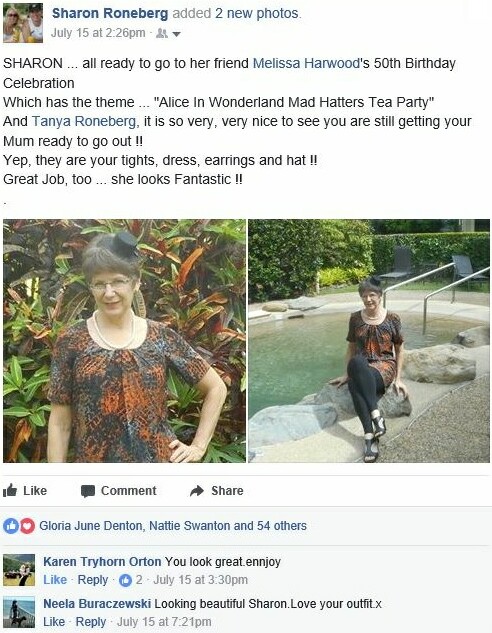Viewport: 492px width, 633px height.
Task: Open the July 15 at 2:26pm timestamp
Action: 98,33
